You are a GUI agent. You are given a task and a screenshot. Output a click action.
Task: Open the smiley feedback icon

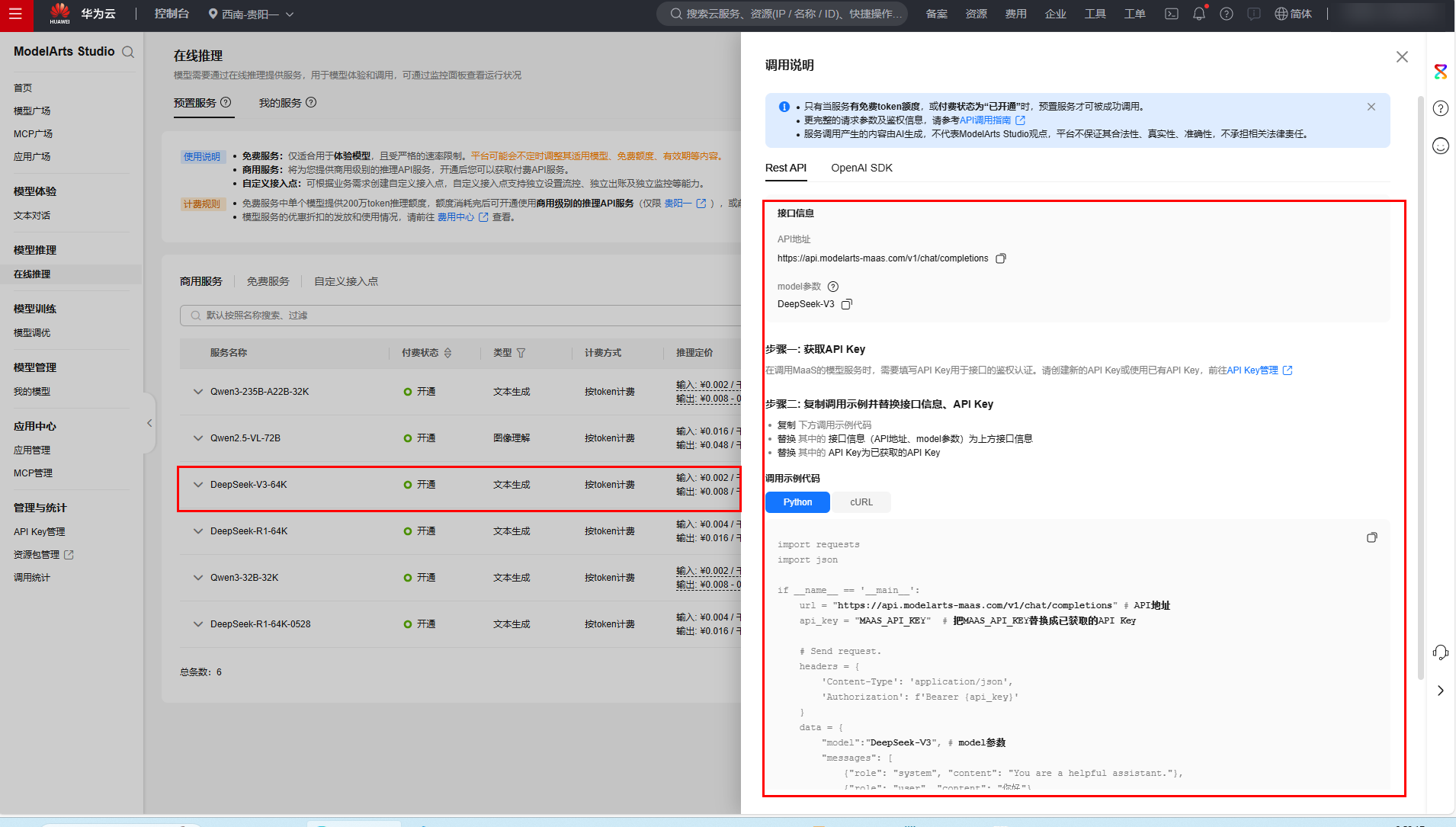pyautogui.click(x=1440, y=146)
